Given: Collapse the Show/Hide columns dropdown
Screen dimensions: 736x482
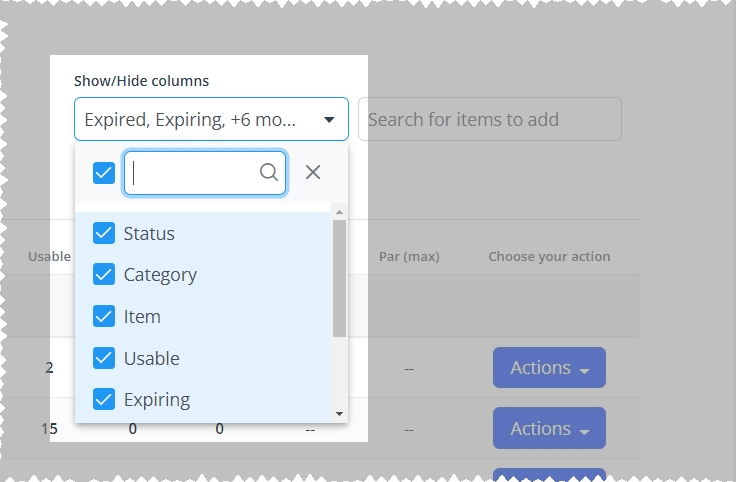Looking at the screenshot, I should click(x=211, y=119).
